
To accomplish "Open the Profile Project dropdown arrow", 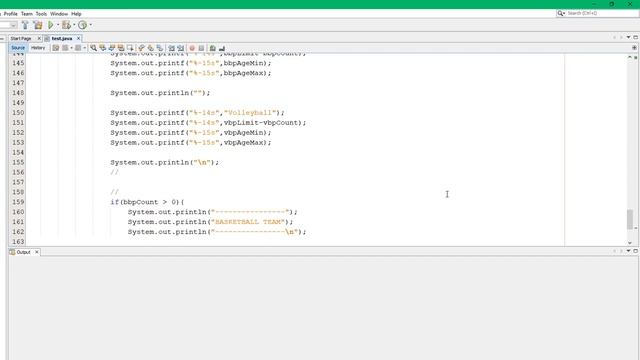I will pos(90,25).
